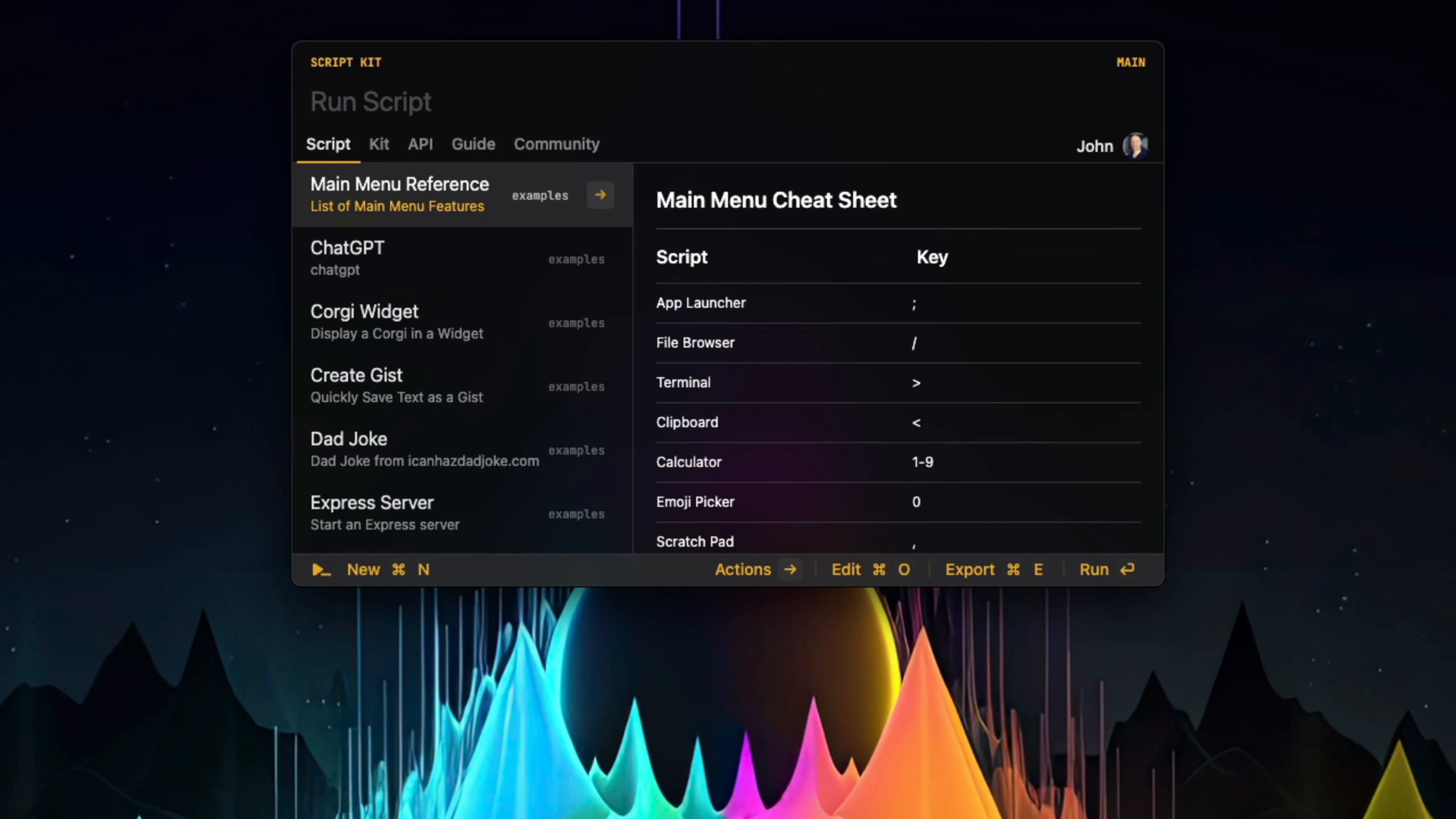
Task: Select the Main Menu Reference script
Action: point(462,195)
